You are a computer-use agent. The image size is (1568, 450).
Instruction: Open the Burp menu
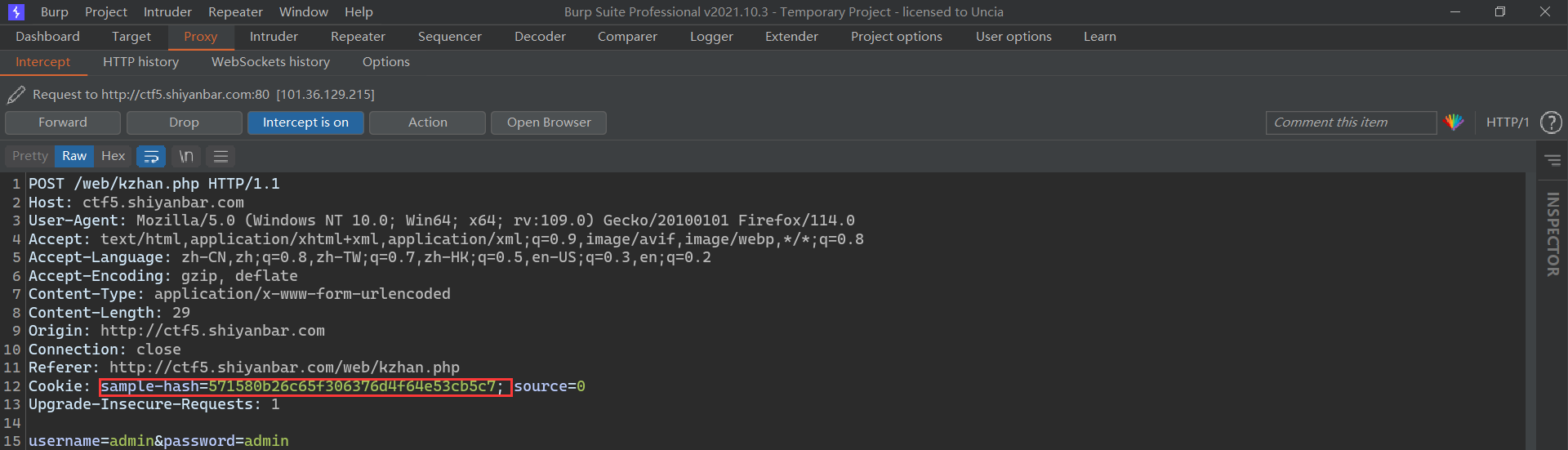(x=55, y=12)
